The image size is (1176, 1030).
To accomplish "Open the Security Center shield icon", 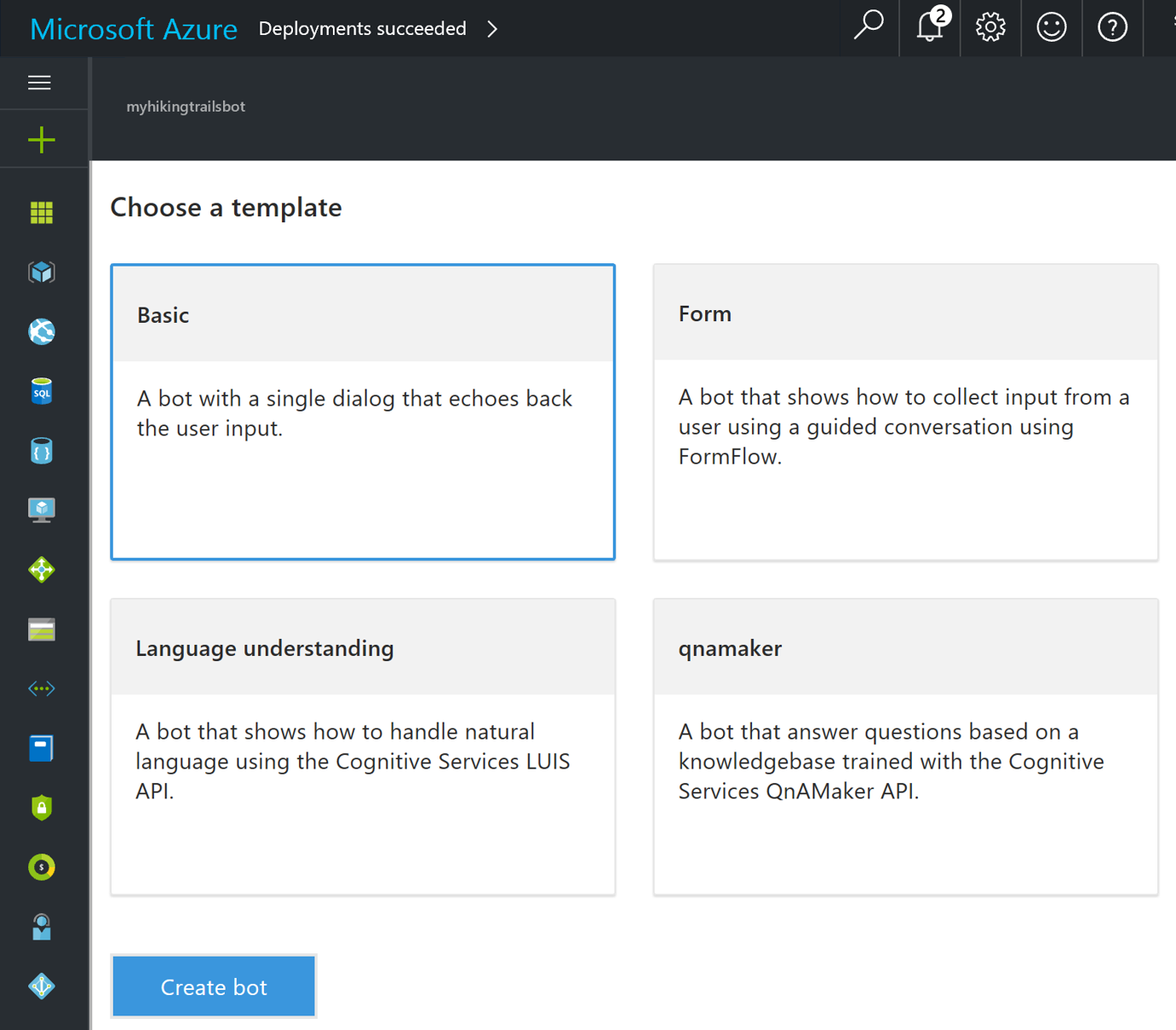I will pyautogui.click(x=41, y=807).
